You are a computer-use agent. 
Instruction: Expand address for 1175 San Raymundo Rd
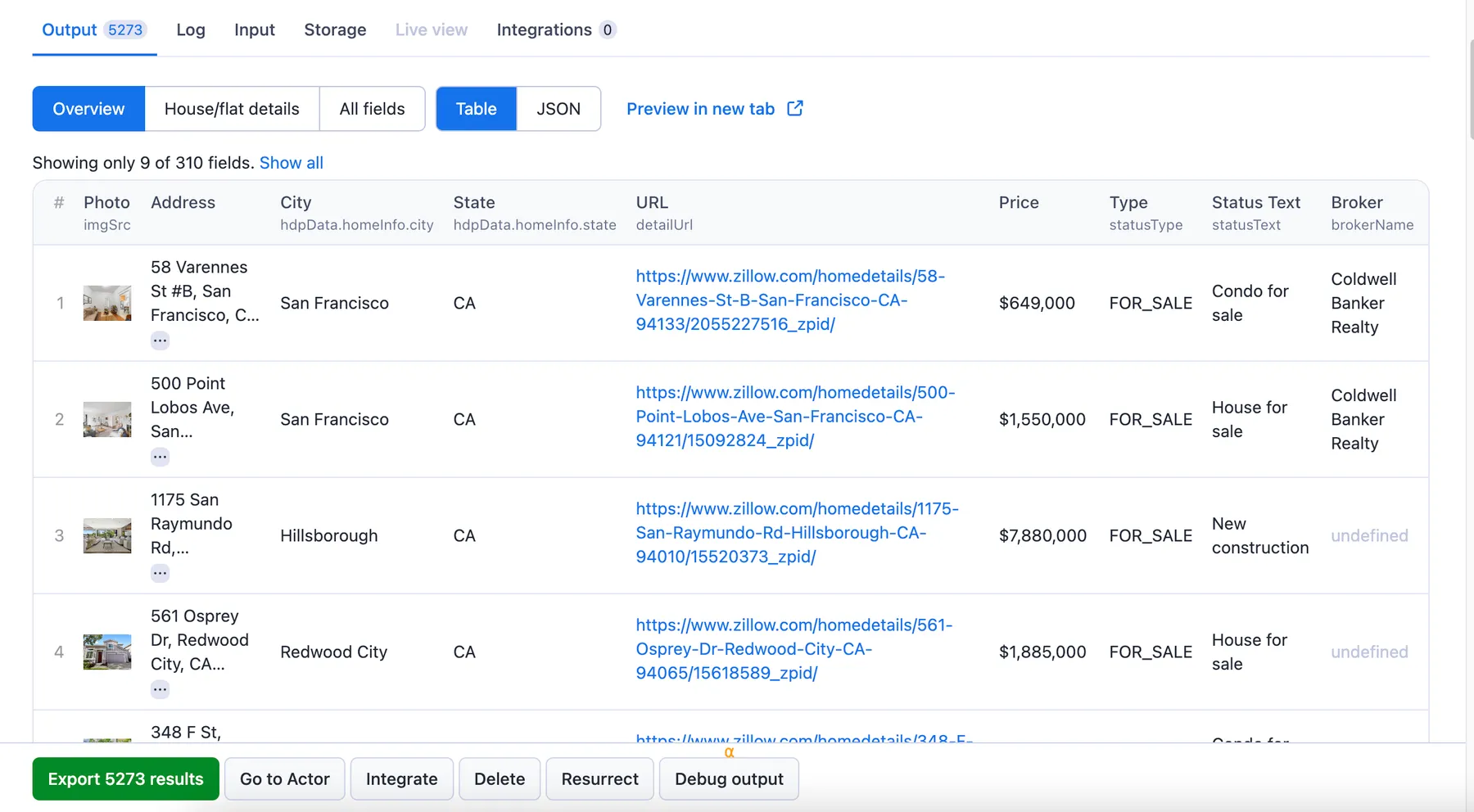tap(160, 573)
